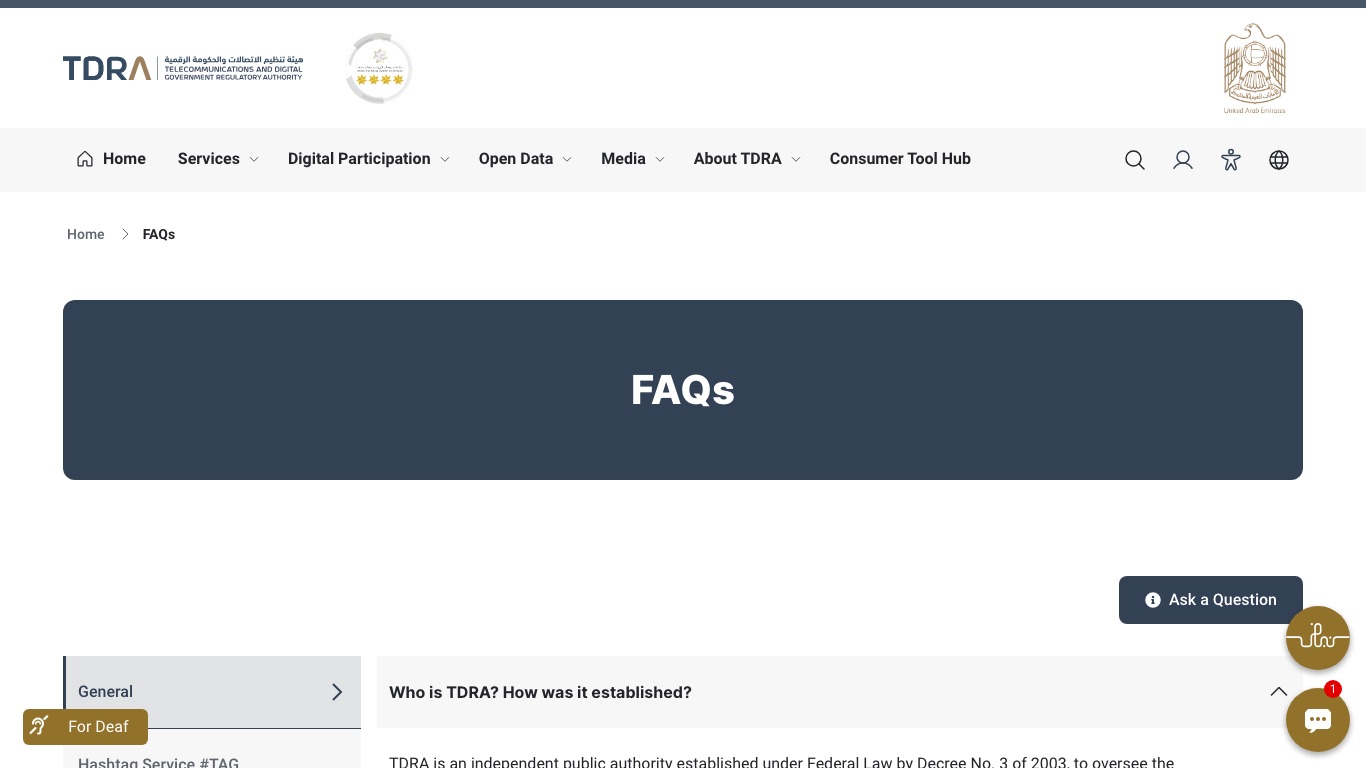Click Home in the navigation bar
Viewport: 1366px width, 768px height.
[124, 159]
